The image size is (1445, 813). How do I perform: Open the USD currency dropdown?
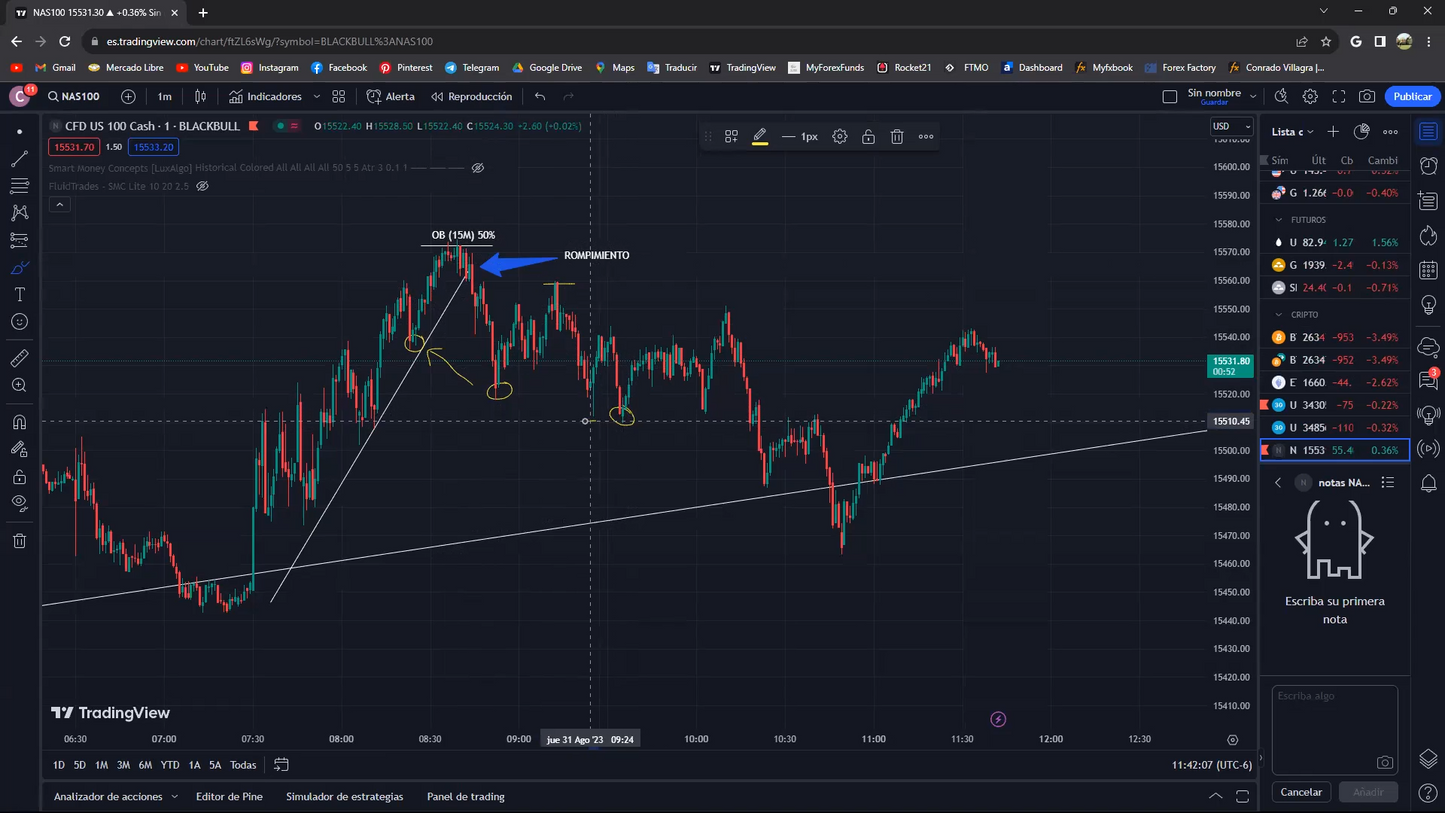pyautogui.click(x=1231, y=127)
